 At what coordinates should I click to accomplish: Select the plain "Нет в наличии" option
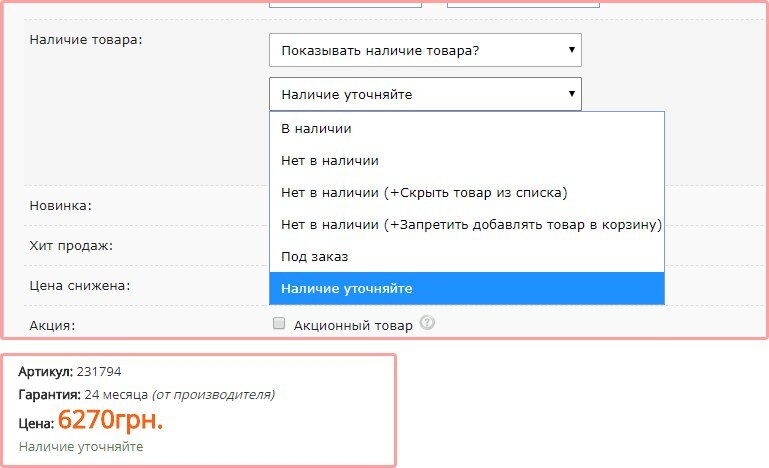click(x=330, y=160)
